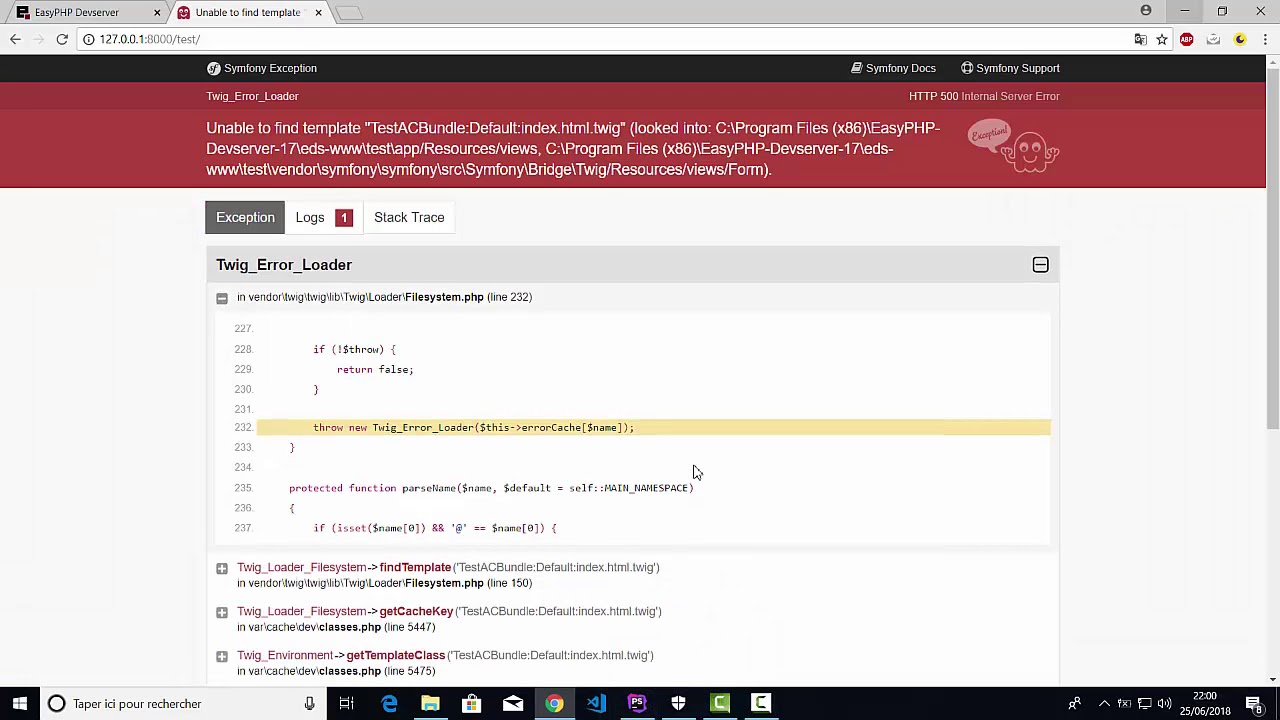Open the Symfony Support link

click(1010, 68)
